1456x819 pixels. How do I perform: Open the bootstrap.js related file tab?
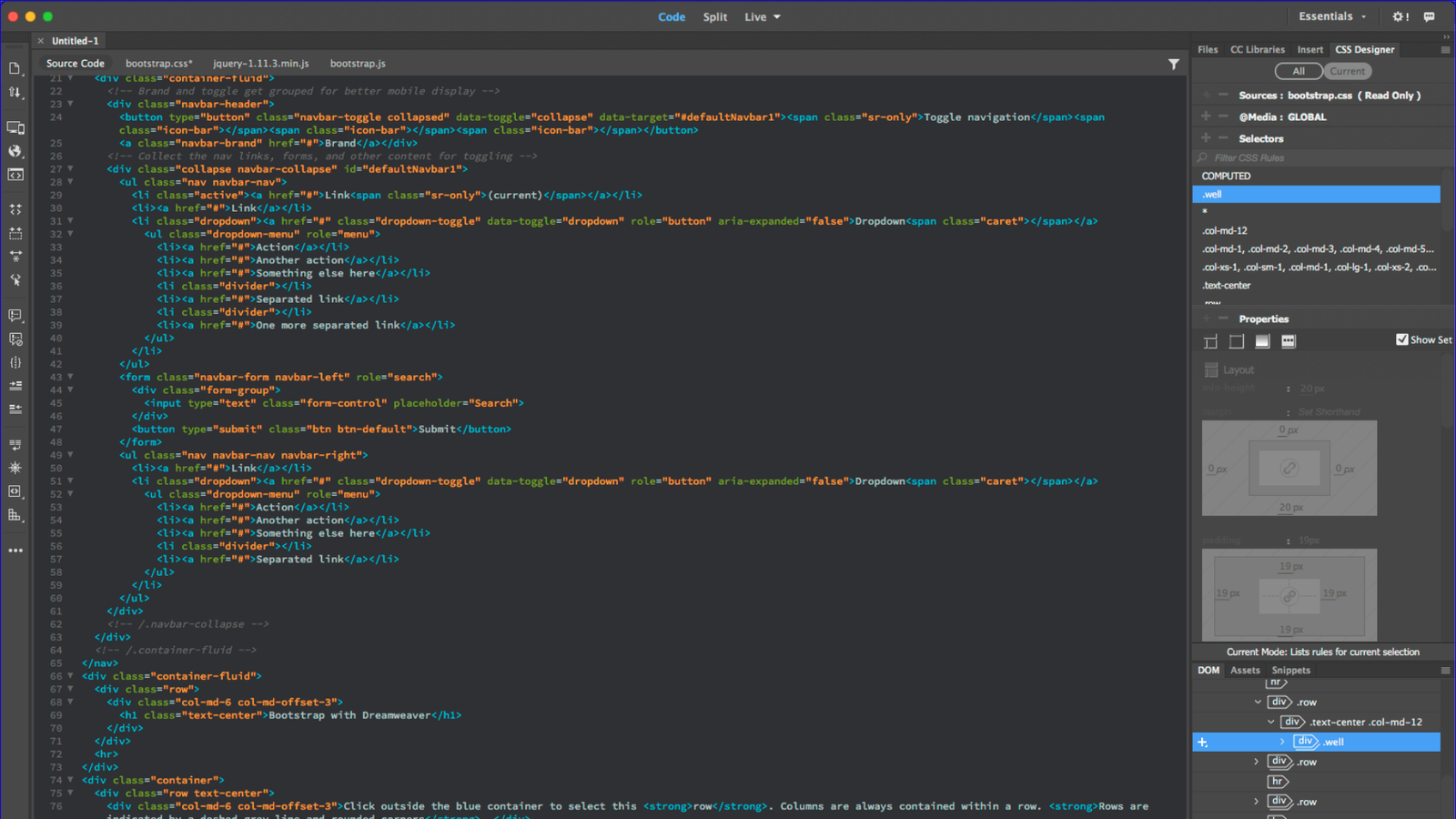[358, 64]
